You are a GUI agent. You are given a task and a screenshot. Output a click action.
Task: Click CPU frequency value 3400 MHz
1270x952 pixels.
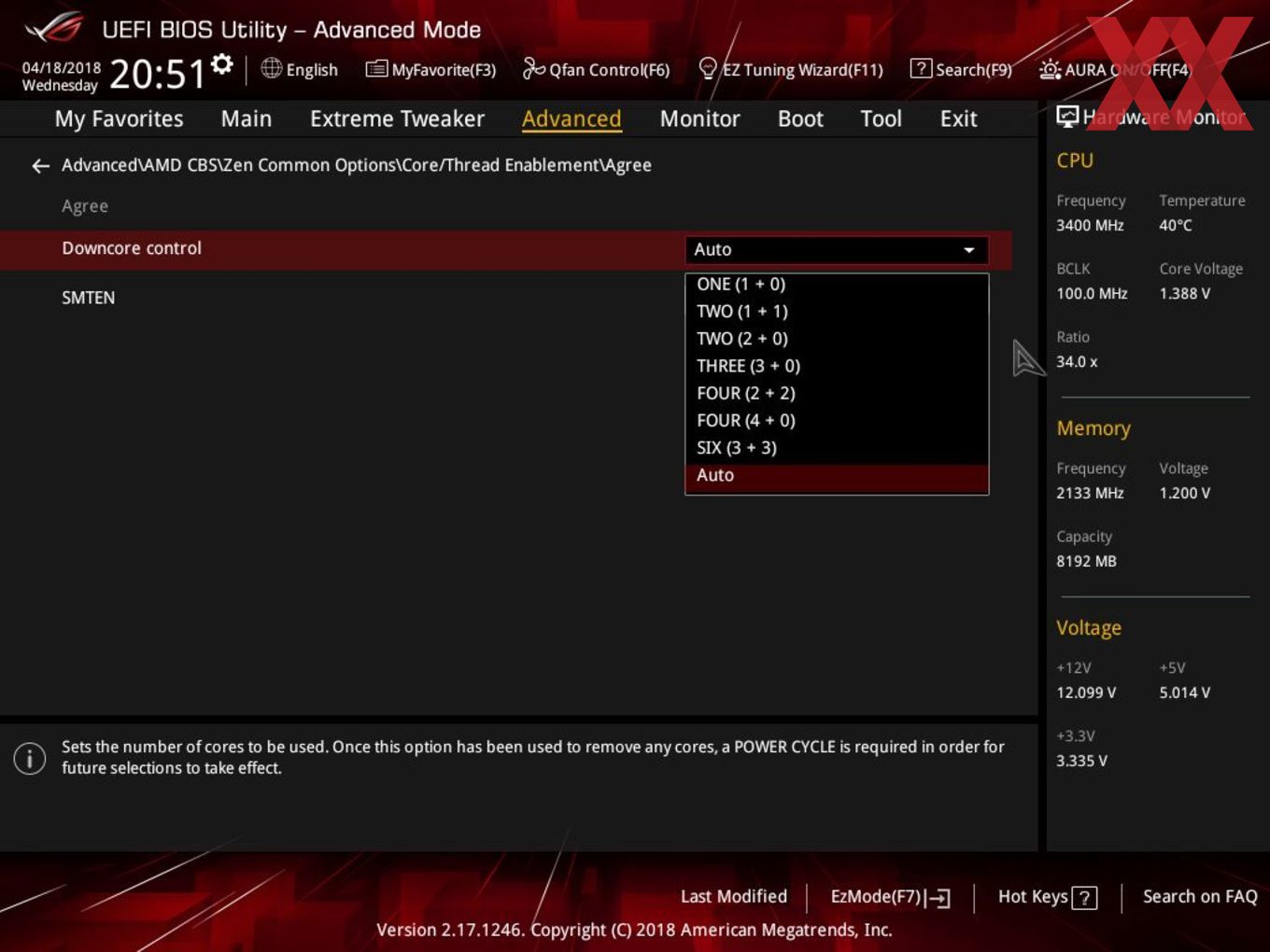1090,226
